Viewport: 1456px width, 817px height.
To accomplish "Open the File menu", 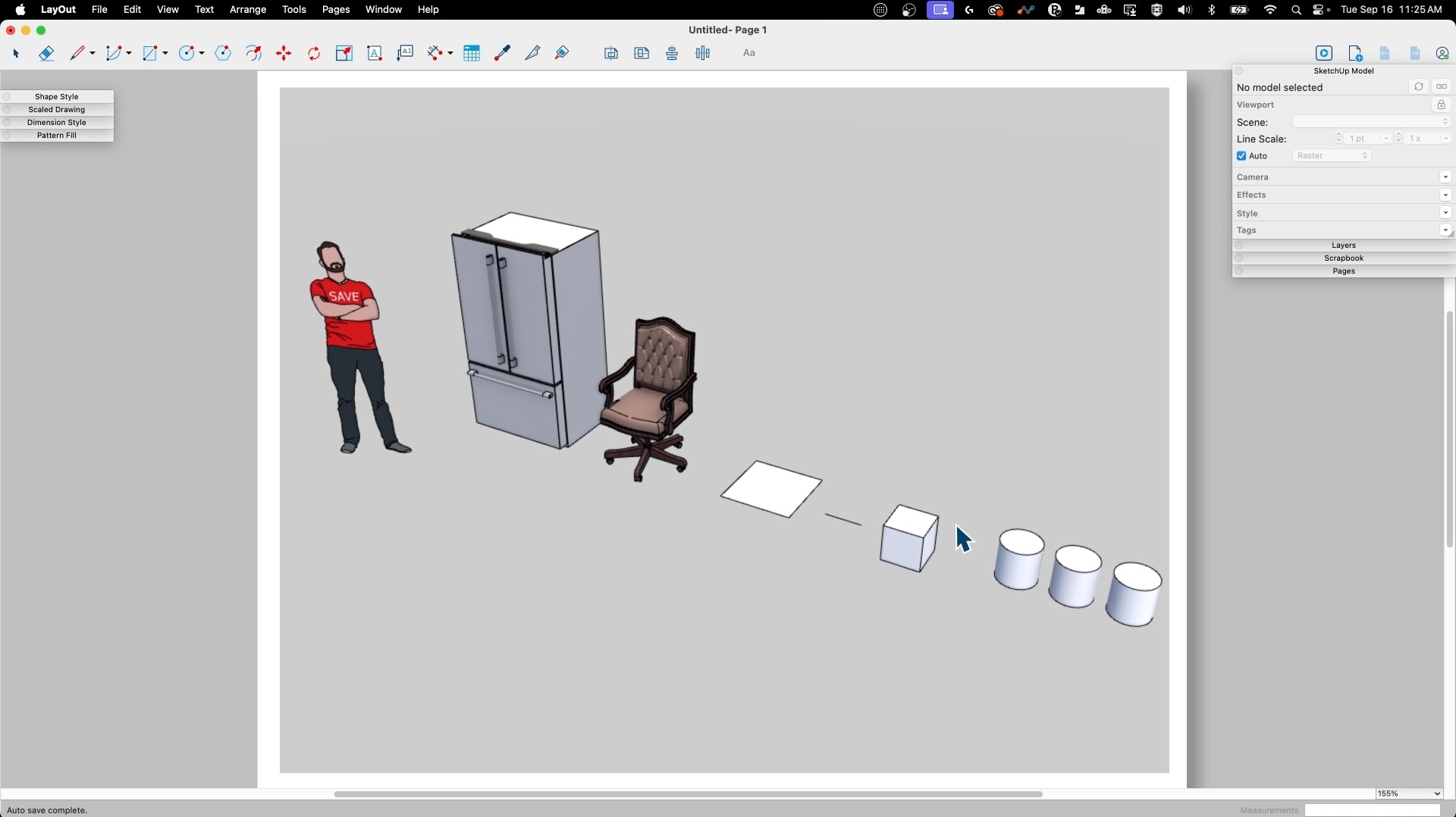I will tap(99, 10).
